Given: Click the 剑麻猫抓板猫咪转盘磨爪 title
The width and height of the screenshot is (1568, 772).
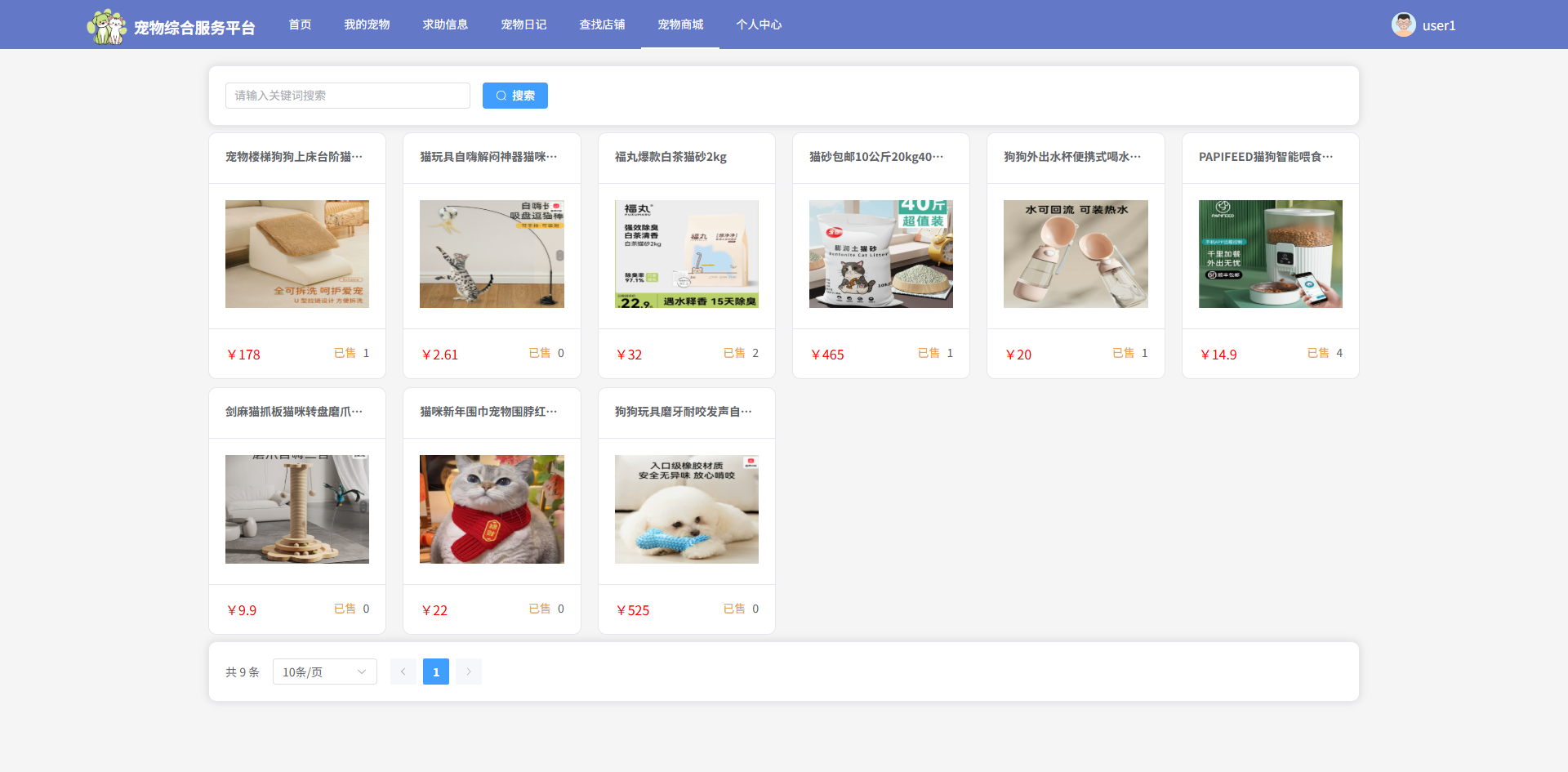Looking at the screenshot, I should point(294,412).
